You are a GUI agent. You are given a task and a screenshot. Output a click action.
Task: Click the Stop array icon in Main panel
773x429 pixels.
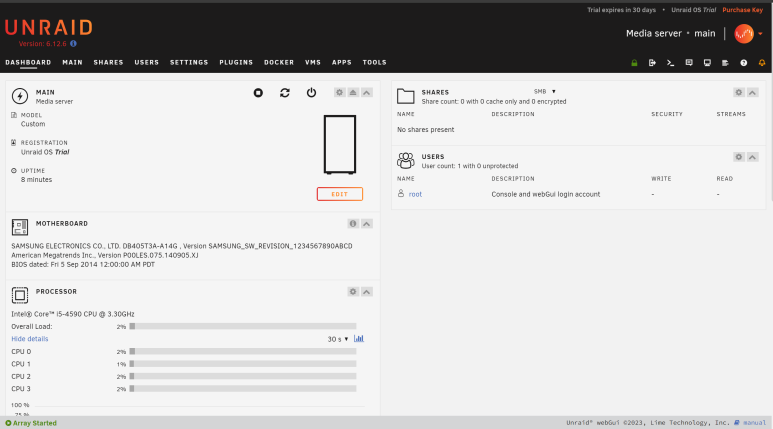pos(258,93)
